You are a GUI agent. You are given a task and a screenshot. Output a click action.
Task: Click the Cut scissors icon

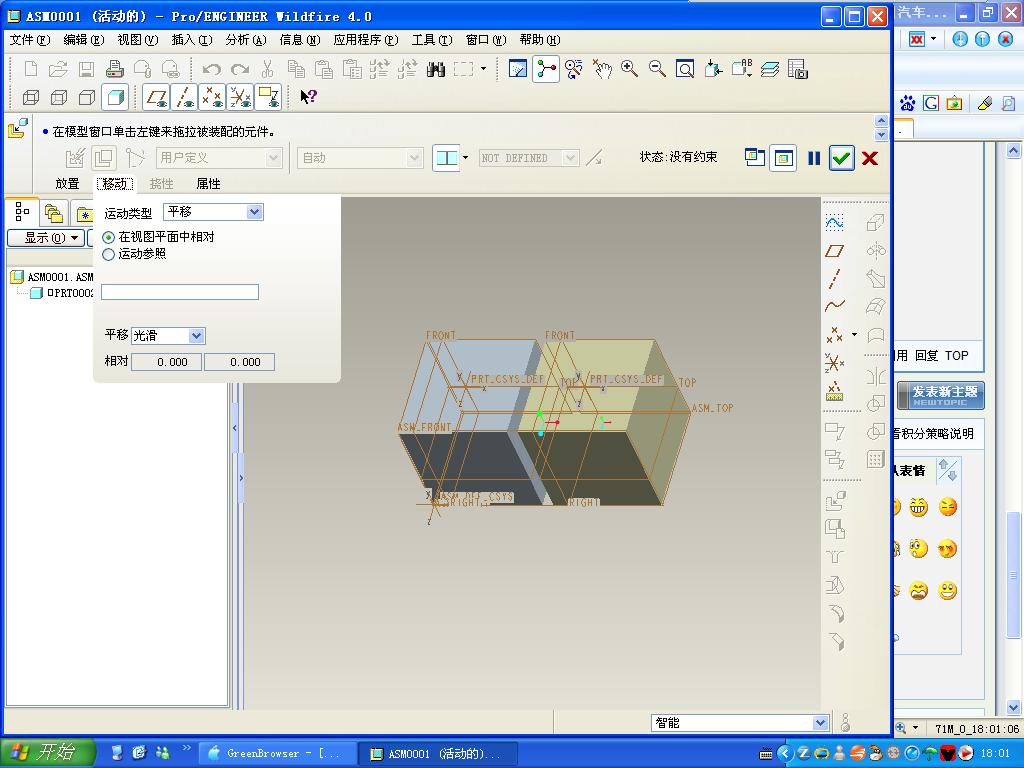point(267,69)
